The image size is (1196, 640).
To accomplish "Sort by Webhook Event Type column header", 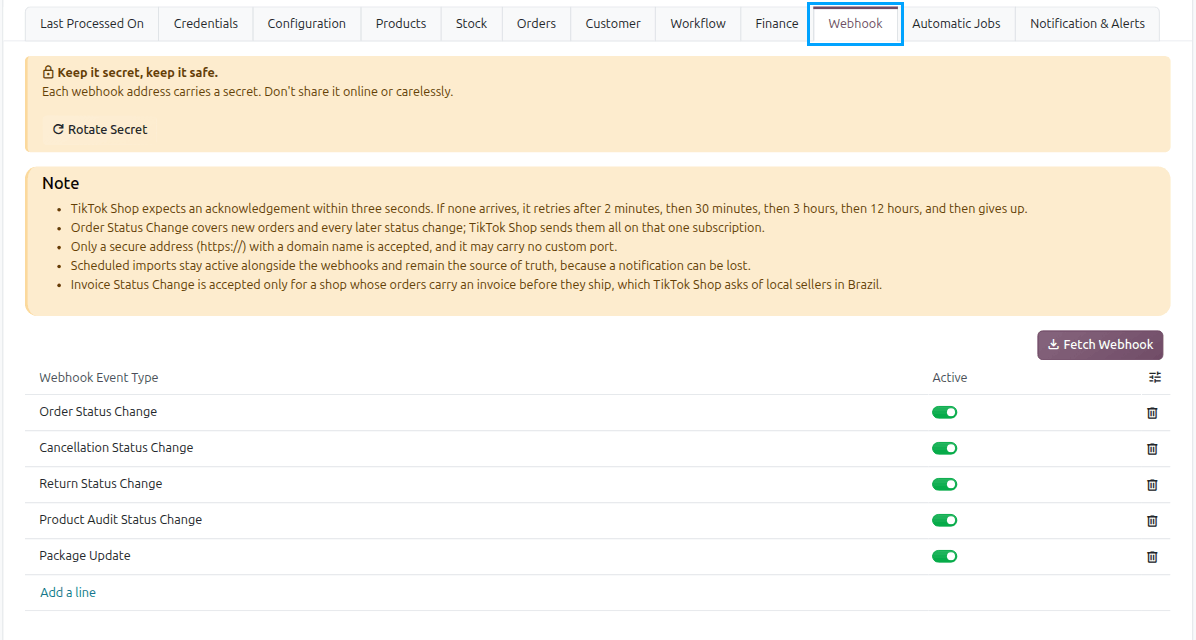I will tap(99, 378).
